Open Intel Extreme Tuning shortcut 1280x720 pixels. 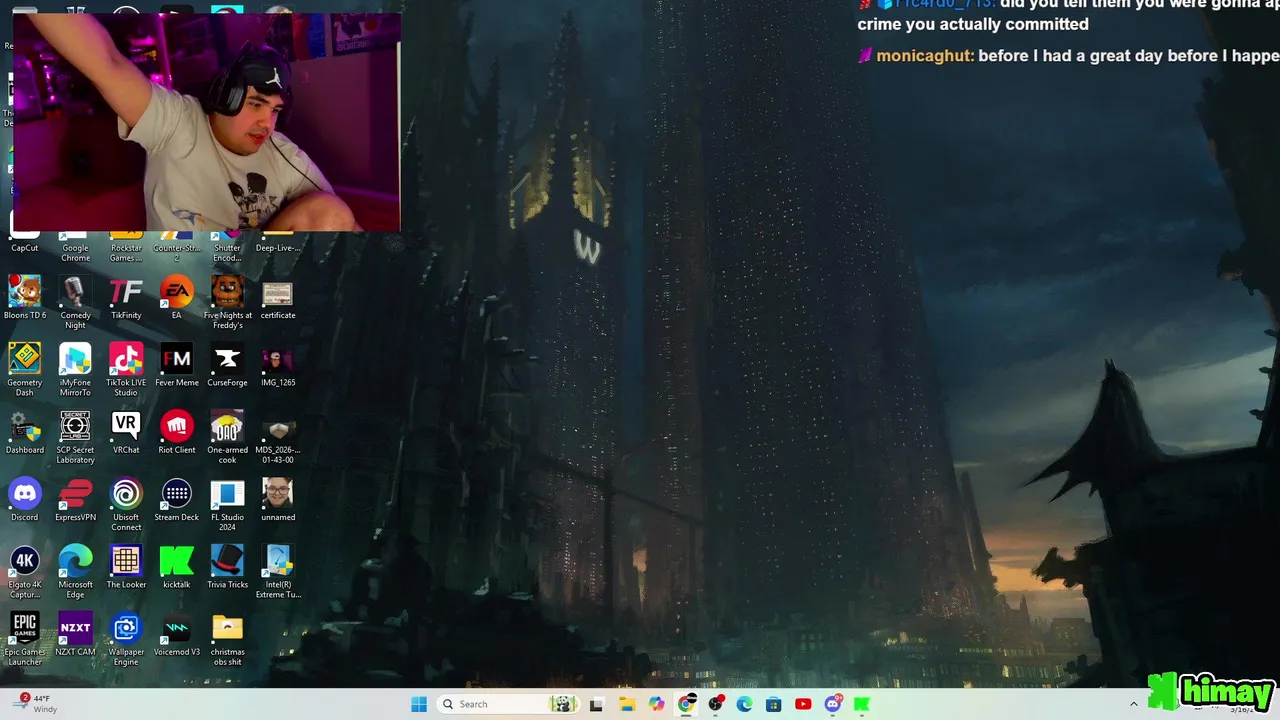(x=278, y=572)
